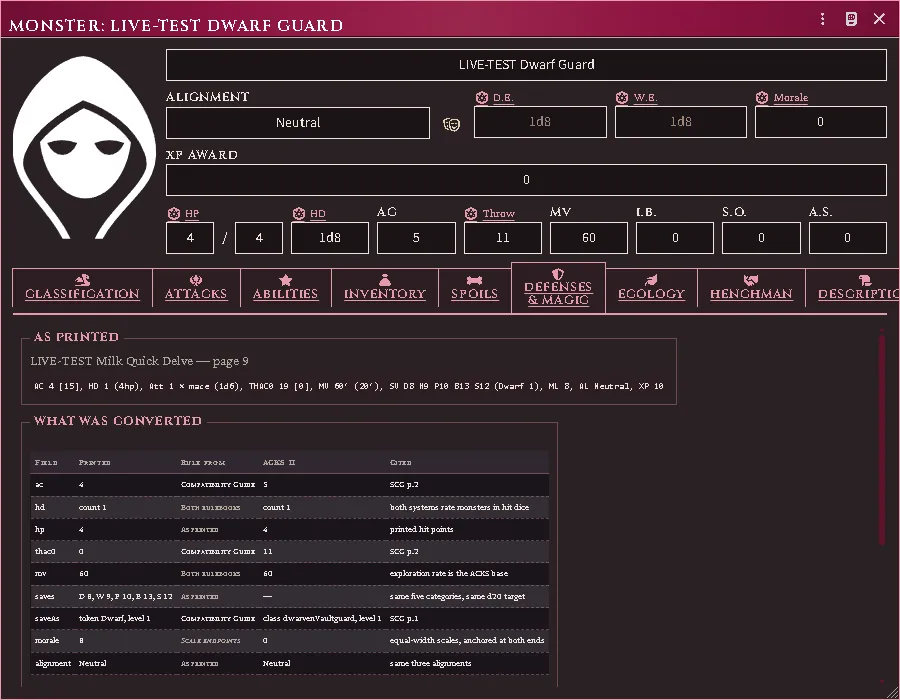Click the Throw label link

coord(498,213)
